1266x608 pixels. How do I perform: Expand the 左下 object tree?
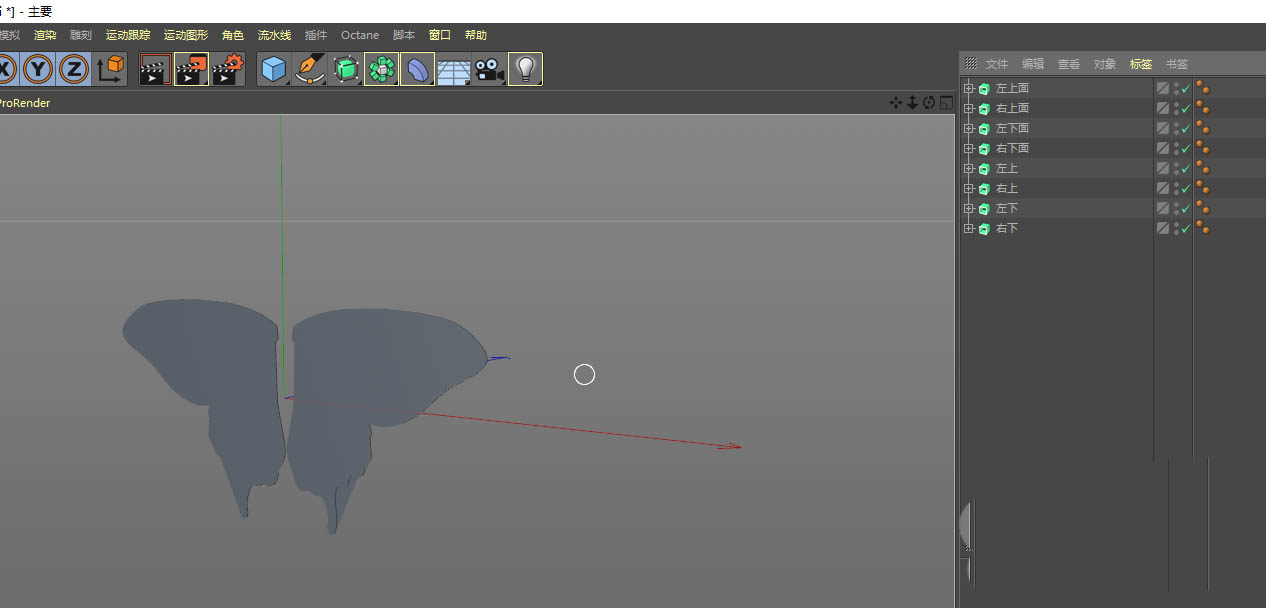tap(968, 208)
